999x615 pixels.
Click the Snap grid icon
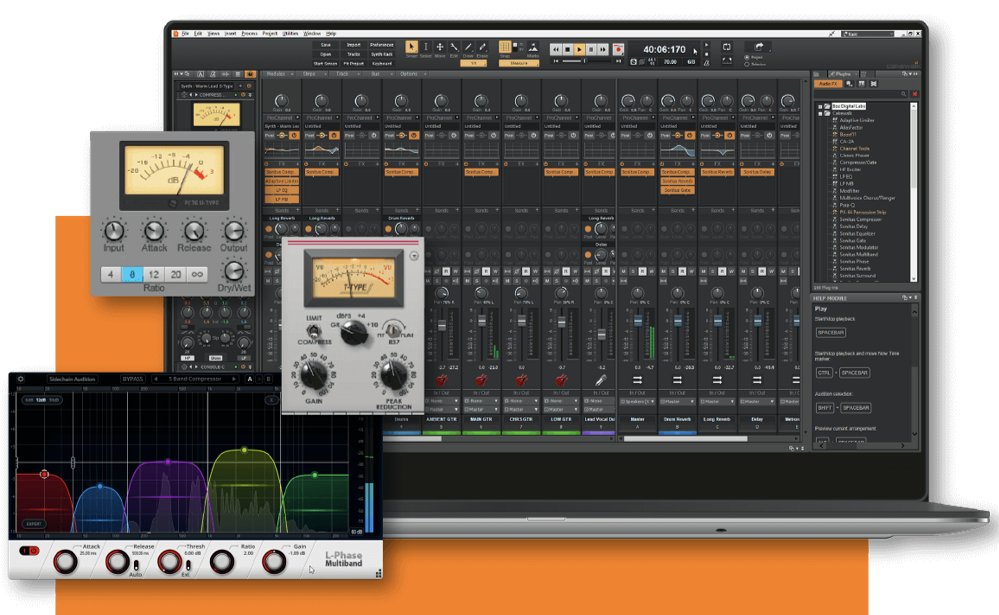click(x=505, y=47)
